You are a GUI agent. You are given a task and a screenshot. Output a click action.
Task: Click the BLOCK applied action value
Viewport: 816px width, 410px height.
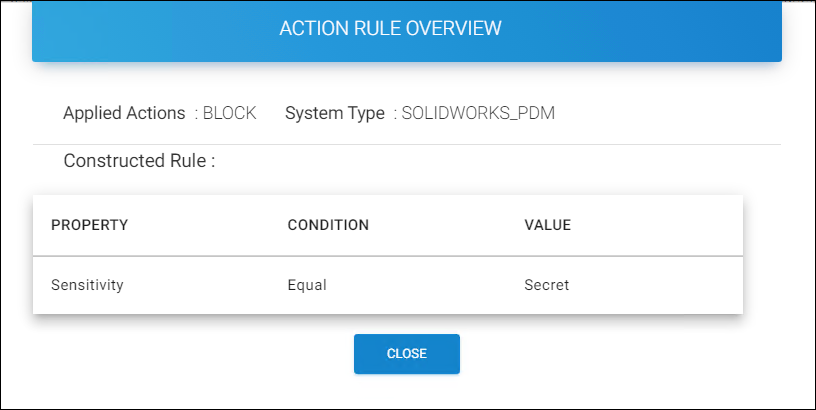click(x=229, y=113)
